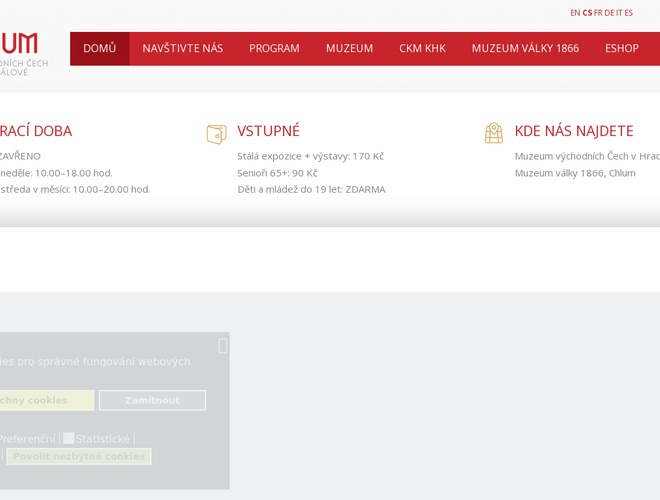Open the Domů menu item

pyautogui.click(x=100, y=48)
